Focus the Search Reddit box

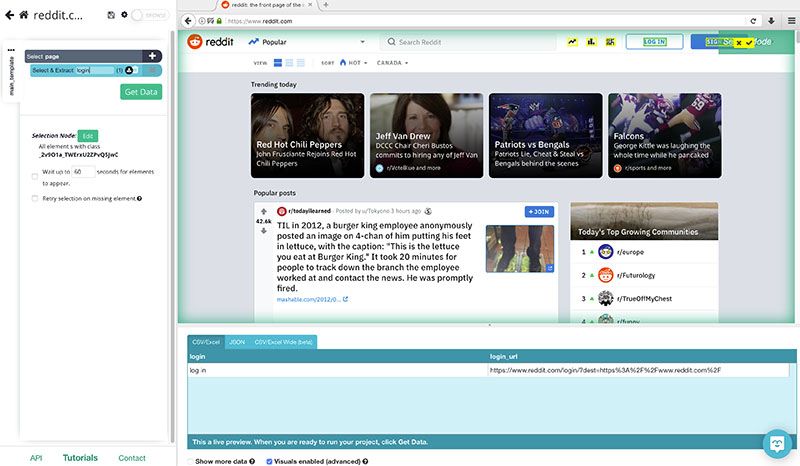tap(469, 42)
